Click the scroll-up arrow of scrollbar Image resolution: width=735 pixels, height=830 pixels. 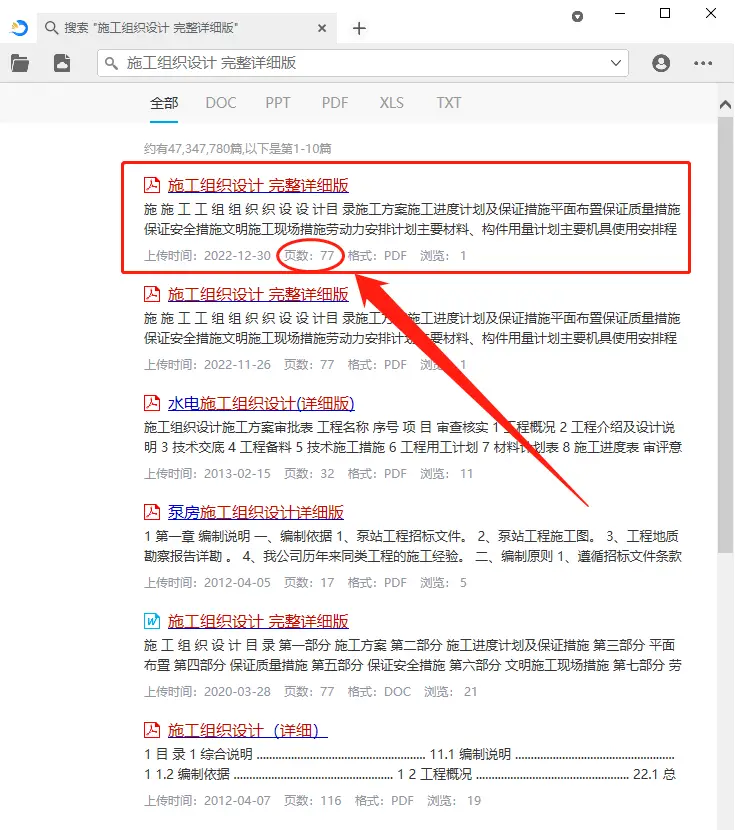725,105
